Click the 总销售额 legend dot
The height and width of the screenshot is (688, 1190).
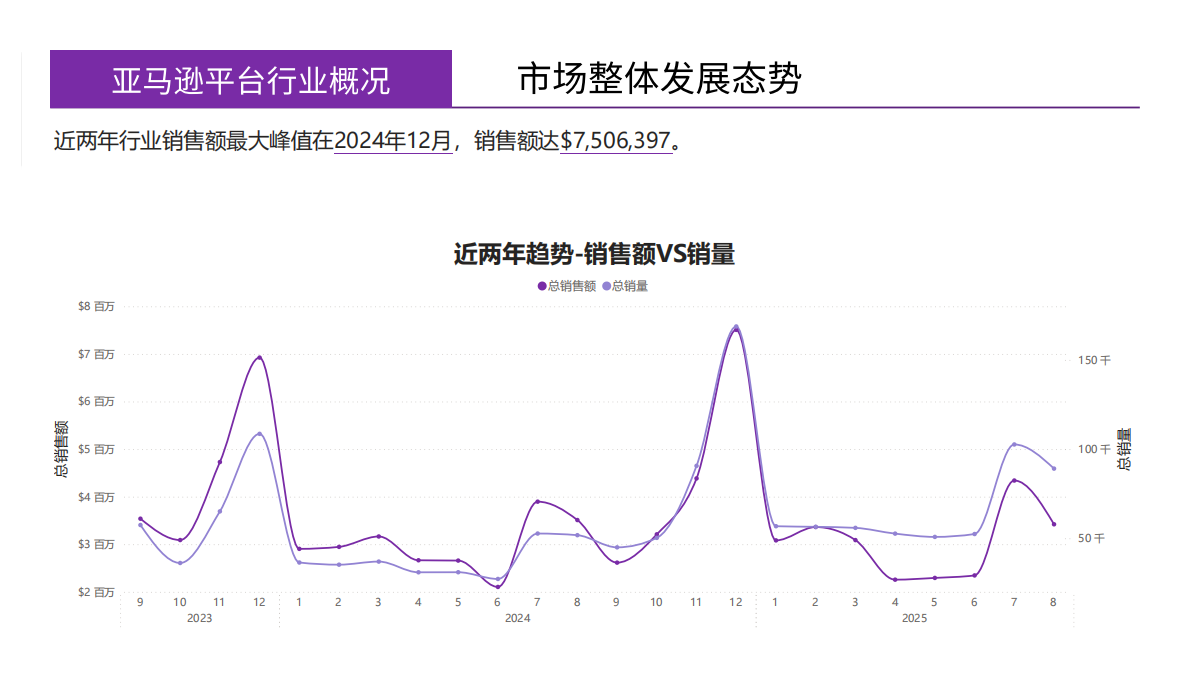542,286
